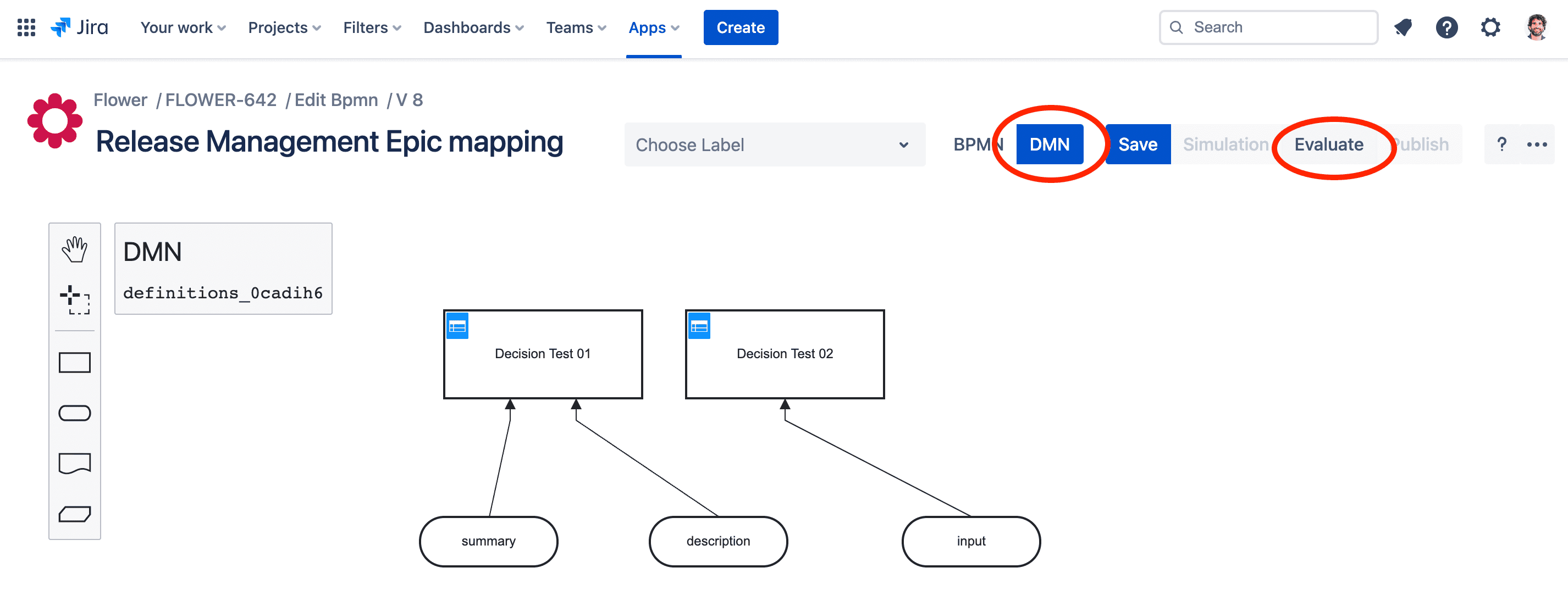Select the decision rectangle shape tool

click(x=74, y=363)
